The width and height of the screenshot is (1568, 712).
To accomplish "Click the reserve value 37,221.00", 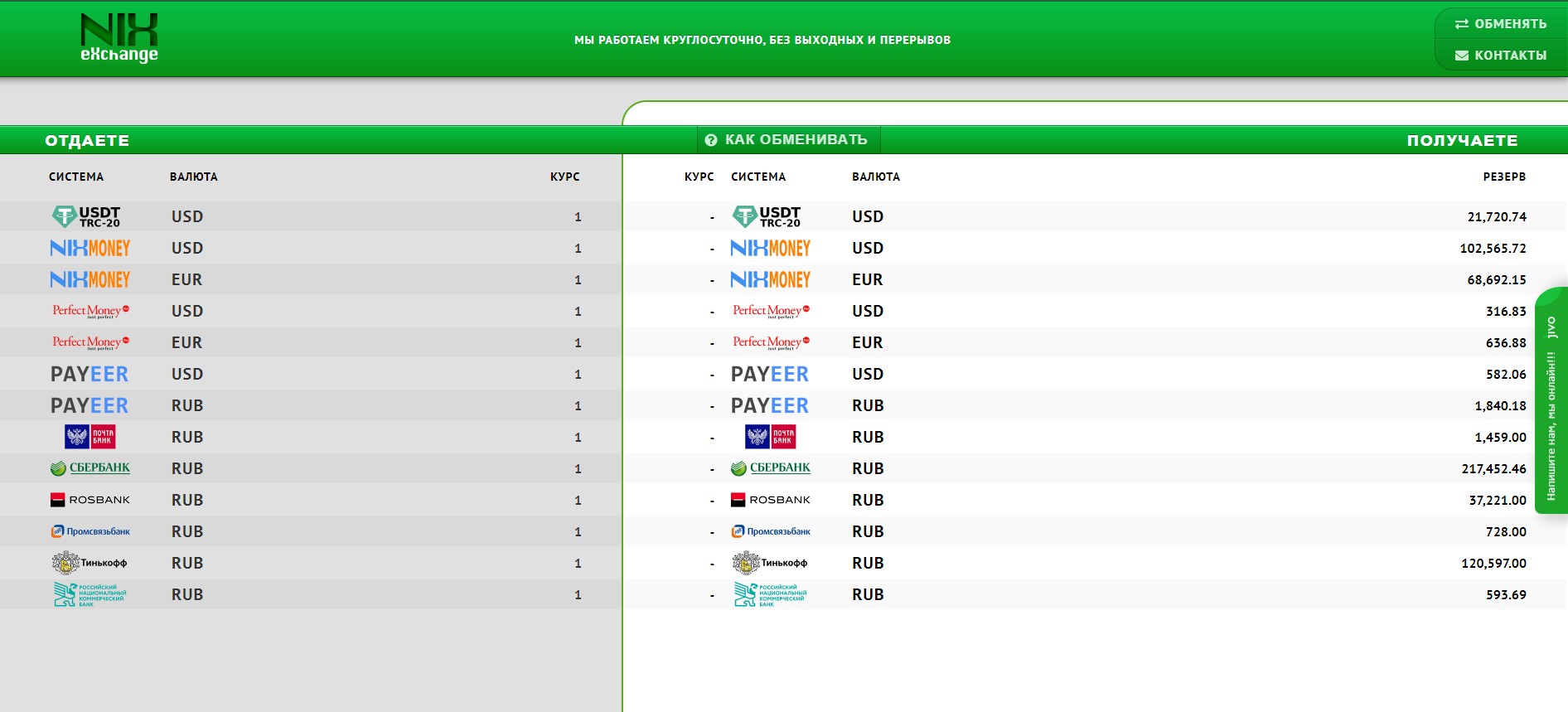I will pyautogui.click(x=1498, y=501).
